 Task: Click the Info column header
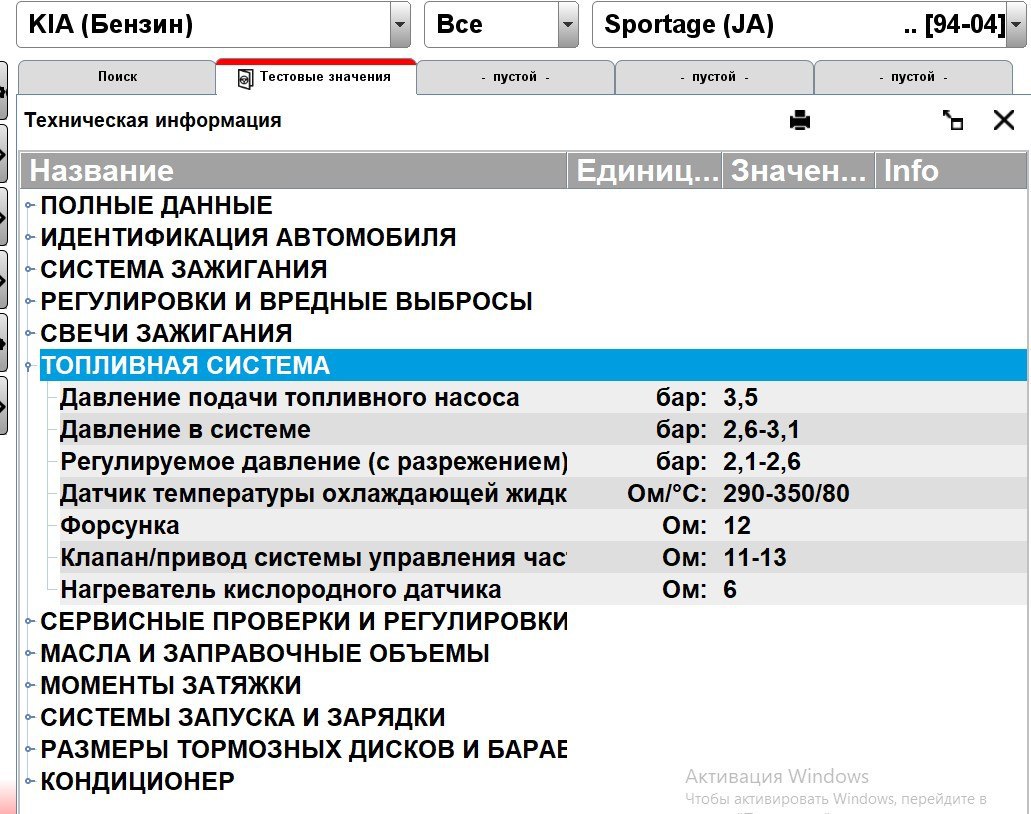coord(951,170)
